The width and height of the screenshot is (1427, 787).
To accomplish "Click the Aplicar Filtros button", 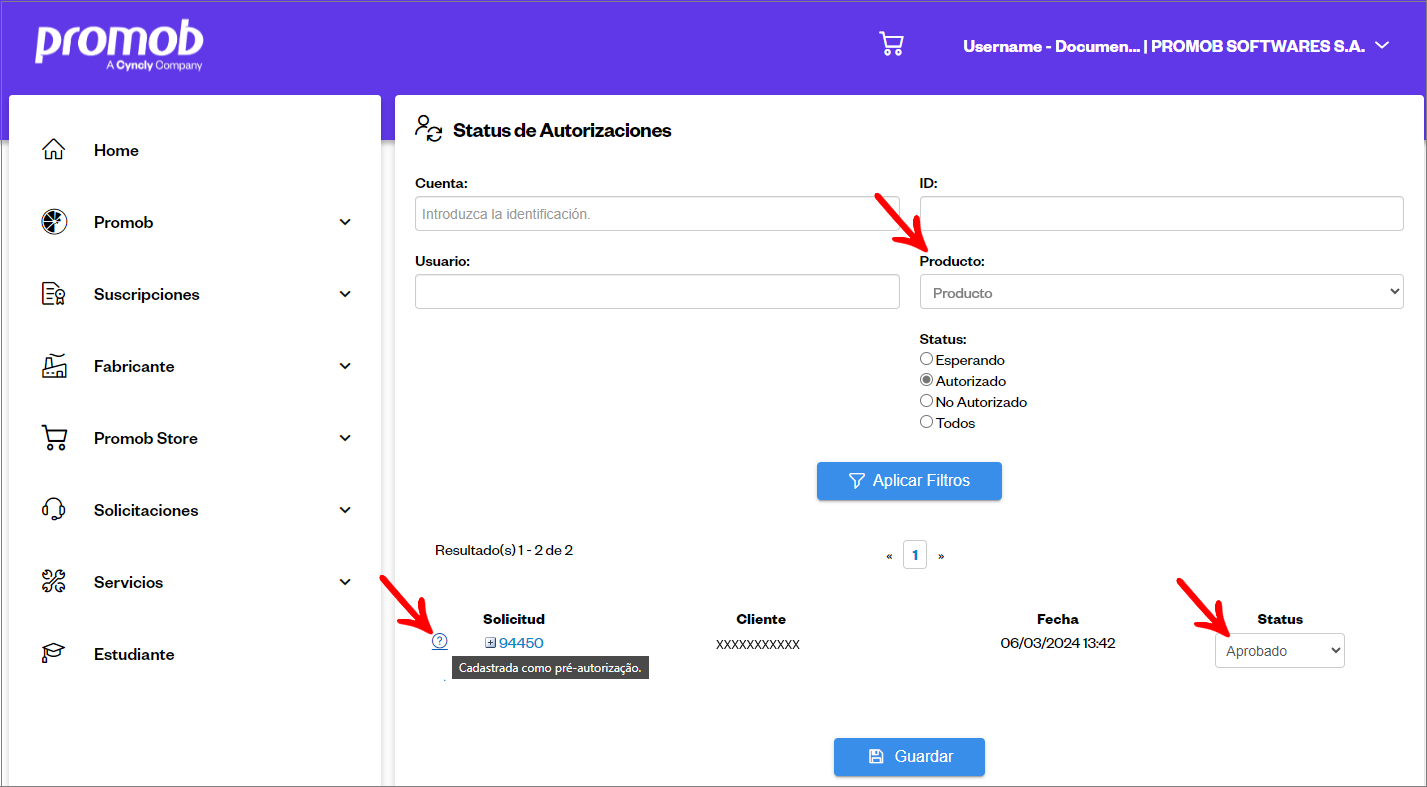I will tap(909, 480).
